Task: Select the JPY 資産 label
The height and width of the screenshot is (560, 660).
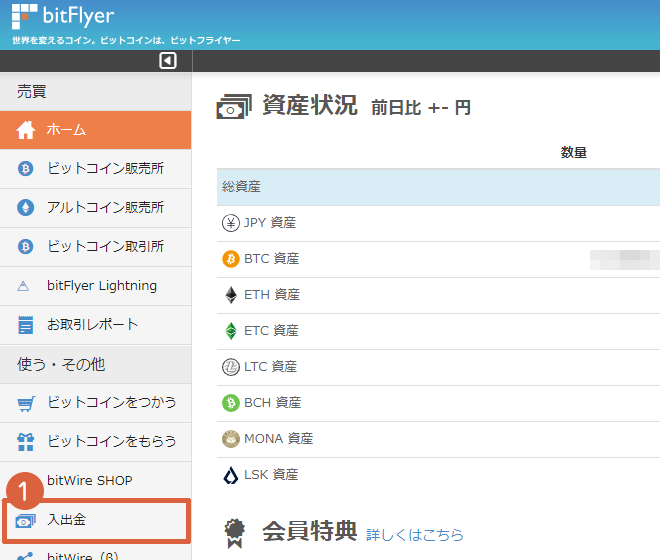Action: (270, 223)
